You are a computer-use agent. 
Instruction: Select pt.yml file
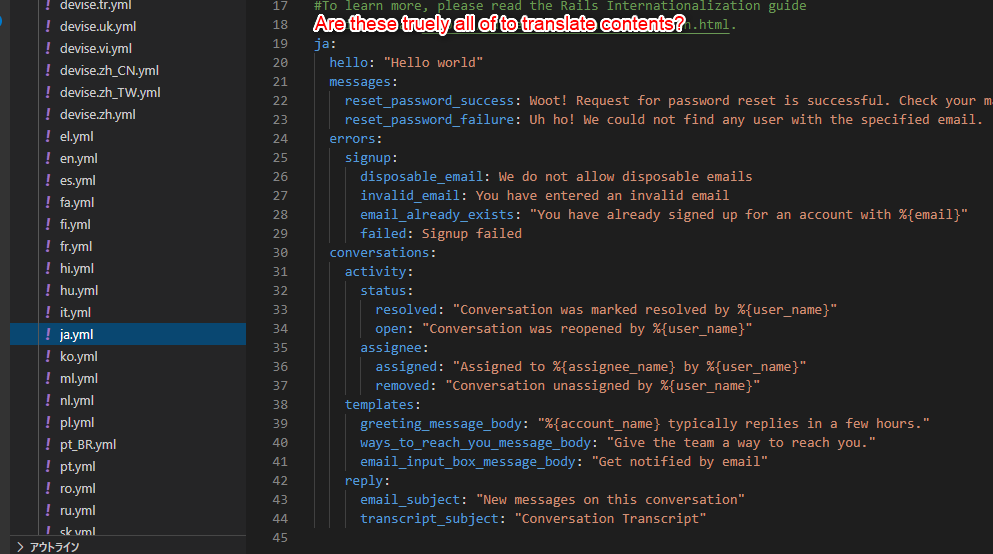78,467
